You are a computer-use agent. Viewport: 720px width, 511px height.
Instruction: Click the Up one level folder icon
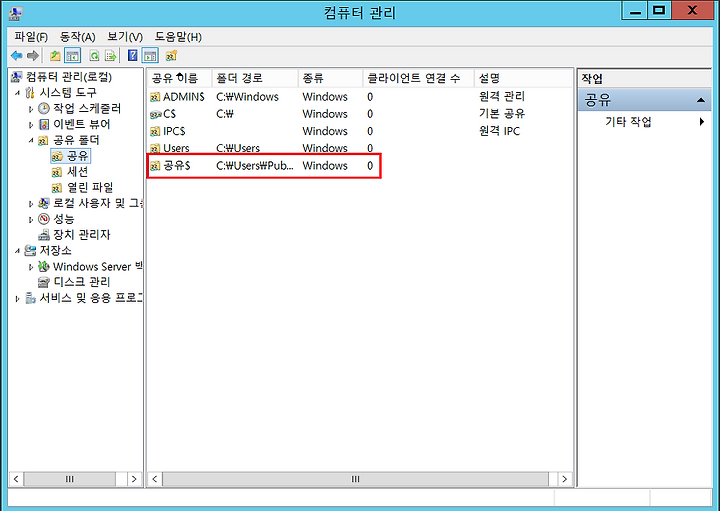tap(56, 56)
